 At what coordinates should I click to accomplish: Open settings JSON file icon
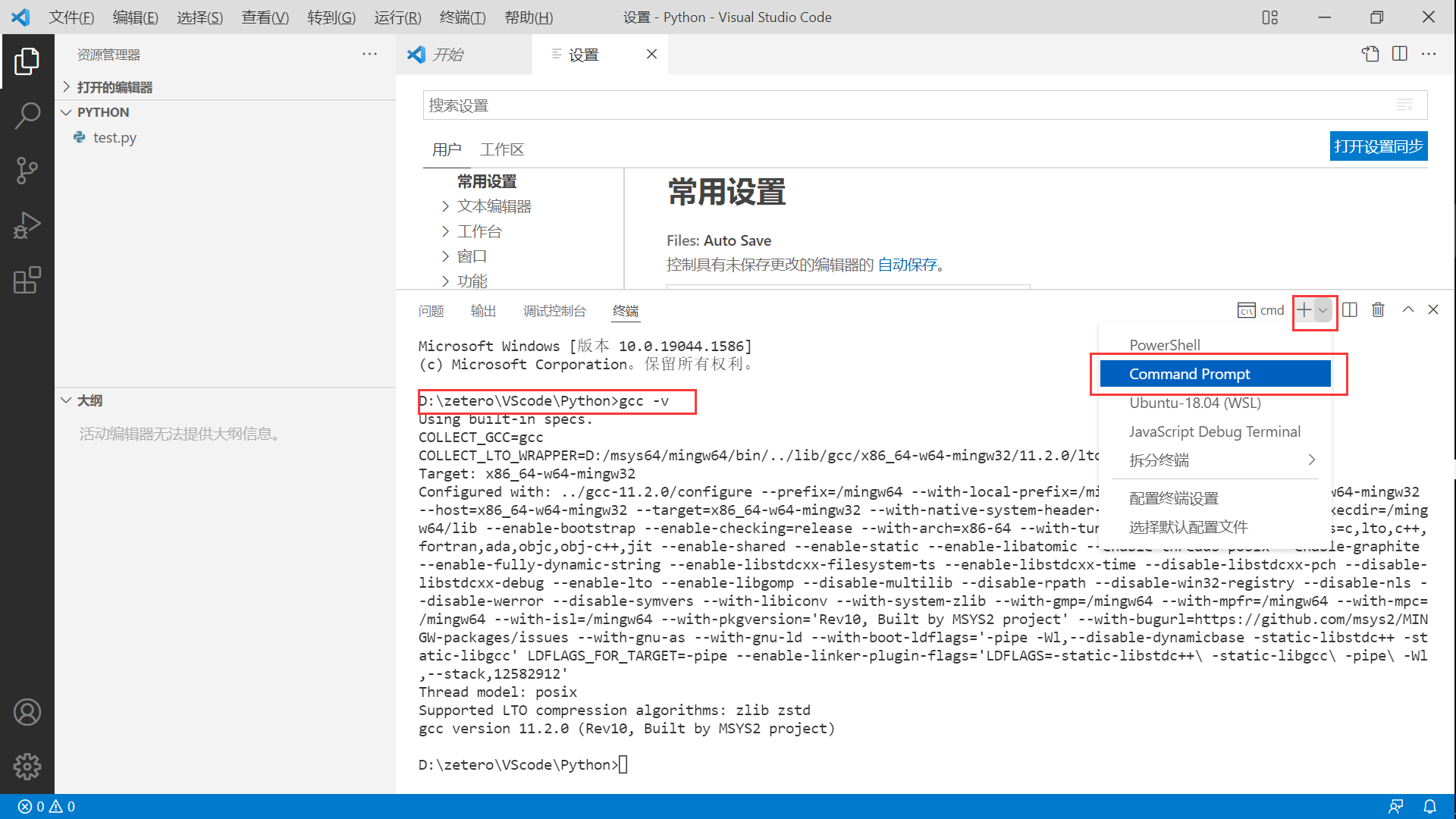point(1370,54)
